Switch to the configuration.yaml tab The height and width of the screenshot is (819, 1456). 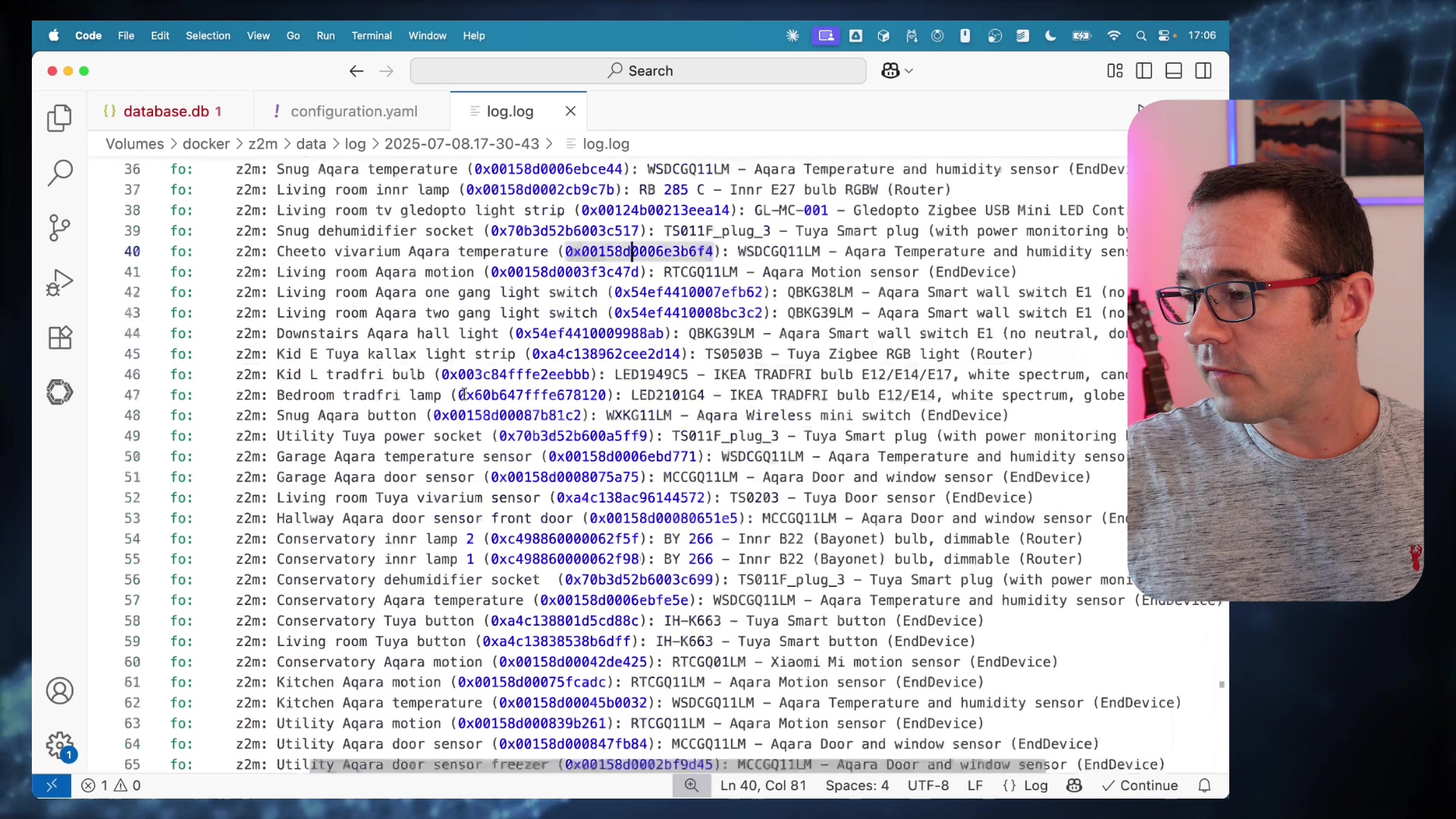point(353,111)
